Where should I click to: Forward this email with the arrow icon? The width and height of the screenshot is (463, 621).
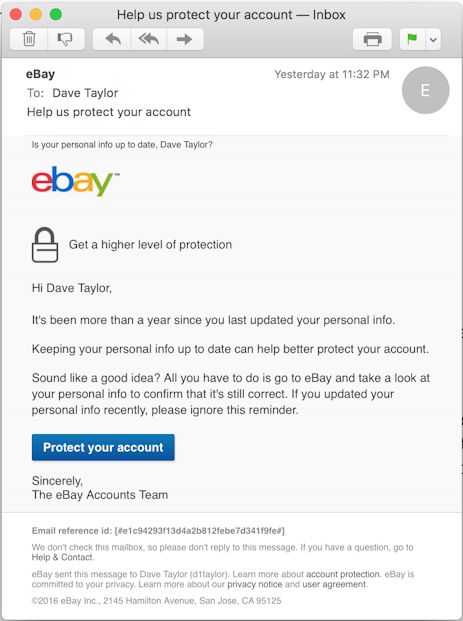pos(185,39)
